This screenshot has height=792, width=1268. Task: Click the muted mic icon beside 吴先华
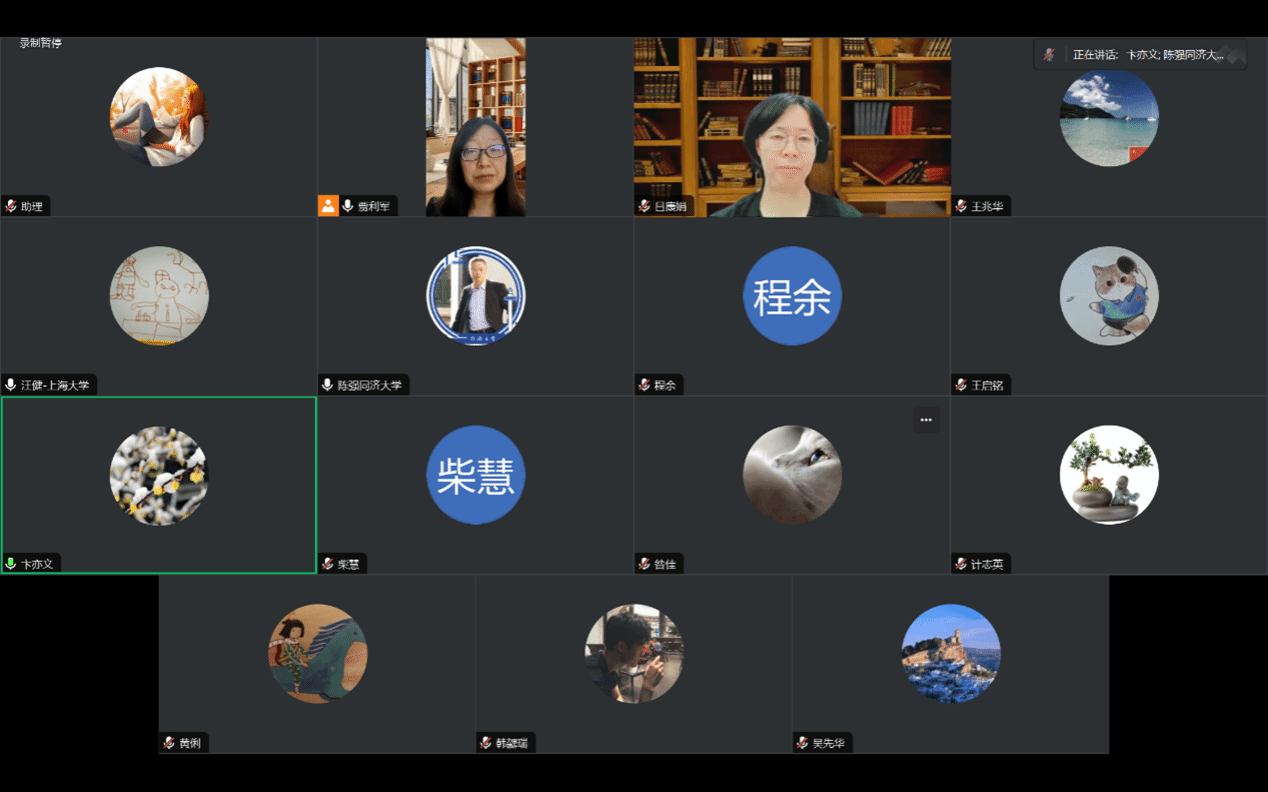pos(802,743)
